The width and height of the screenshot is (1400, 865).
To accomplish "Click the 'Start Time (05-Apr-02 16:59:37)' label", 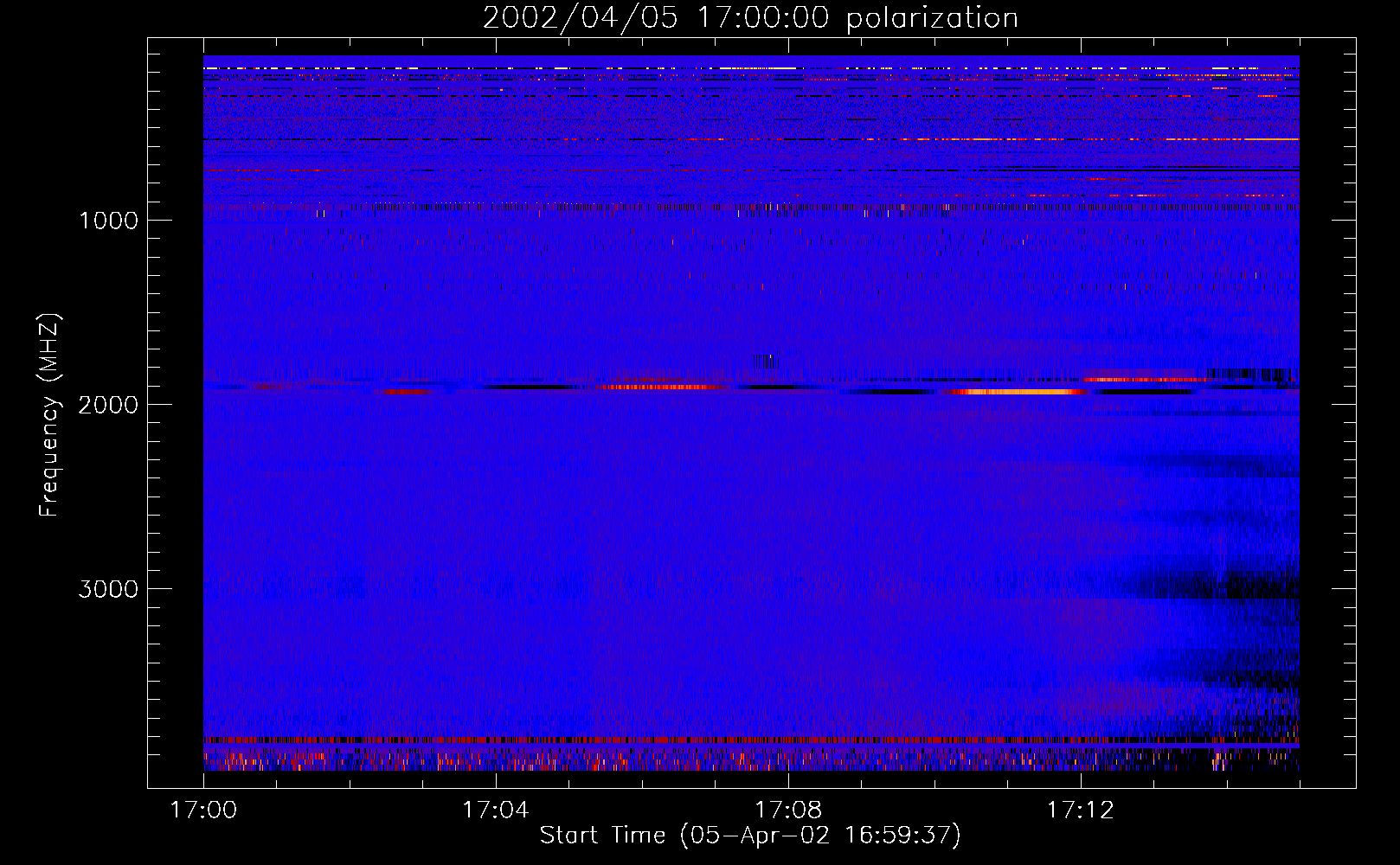I will click(750, 836).
